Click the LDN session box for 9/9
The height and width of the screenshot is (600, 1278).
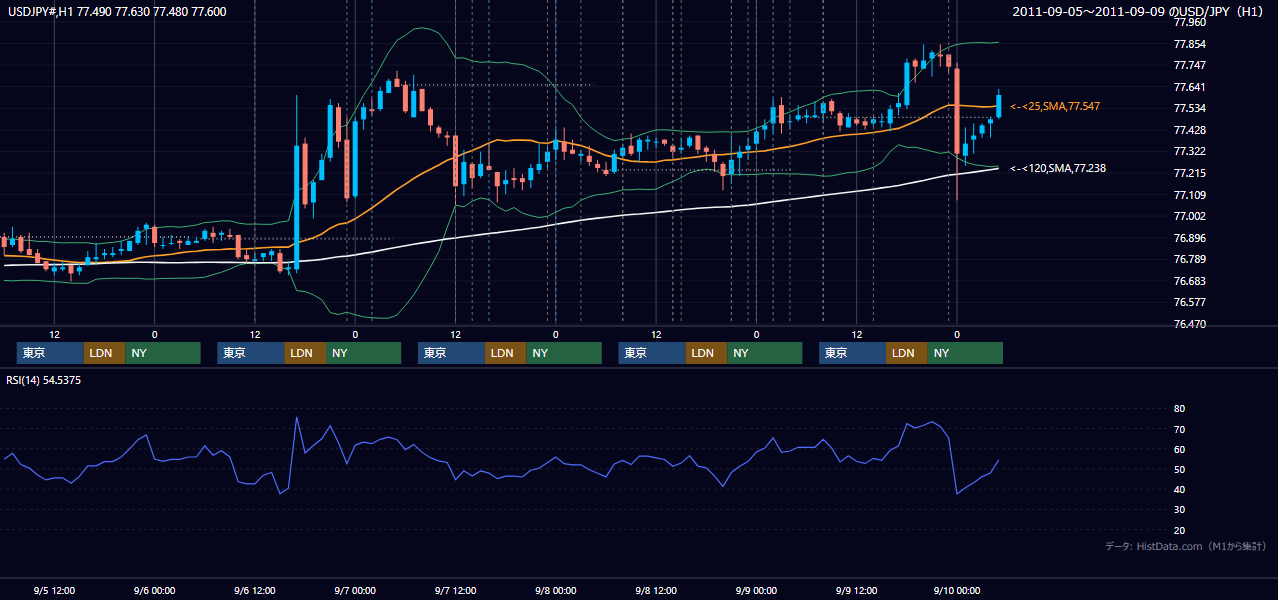tap(906, 353)
